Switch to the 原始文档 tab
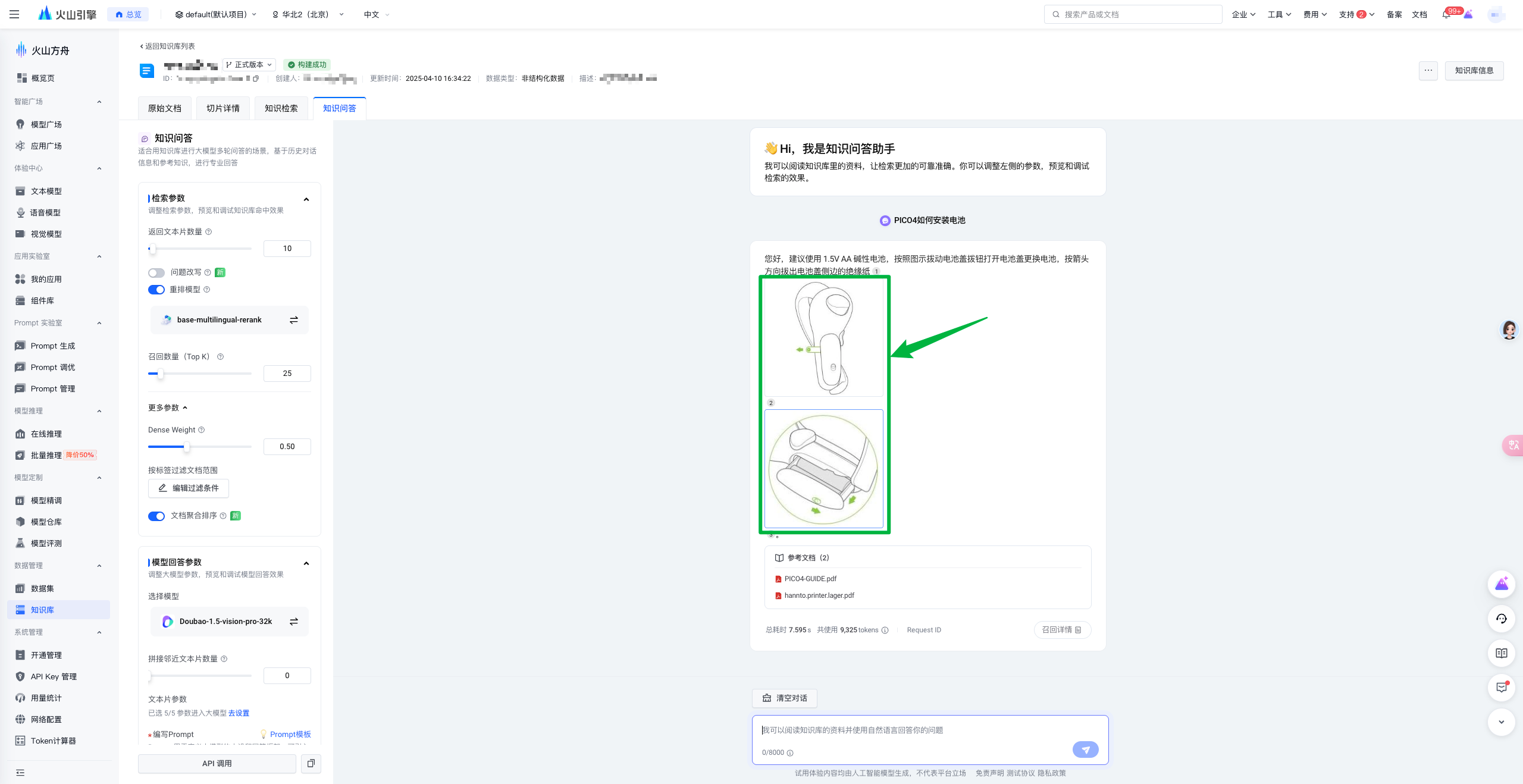The image size is (1523, 784). [165, 108]
